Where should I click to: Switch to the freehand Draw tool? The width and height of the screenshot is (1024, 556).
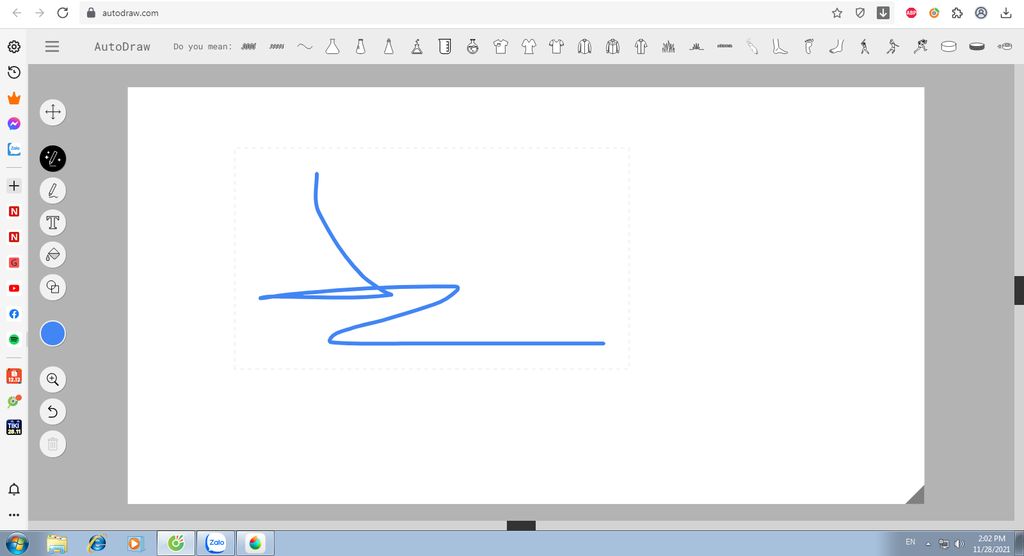[53, 191]
